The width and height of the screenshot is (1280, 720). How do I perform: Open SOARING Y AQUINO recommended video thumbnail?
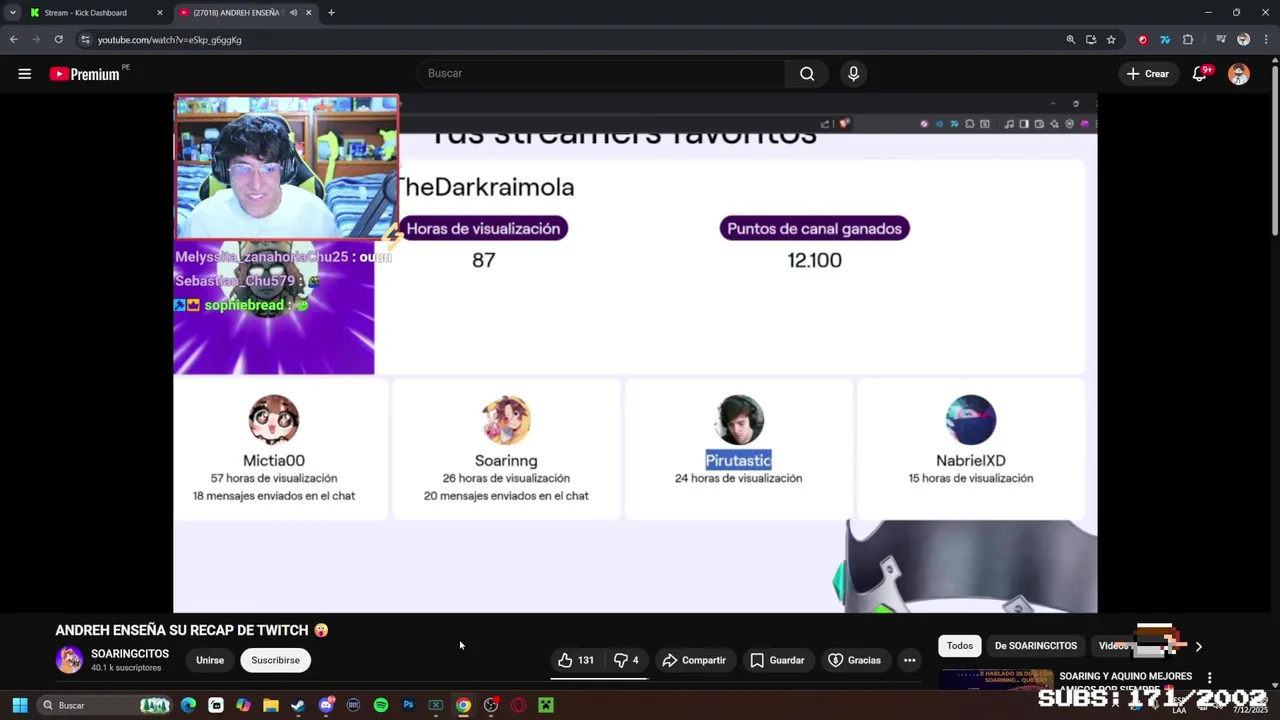(996, 679)
